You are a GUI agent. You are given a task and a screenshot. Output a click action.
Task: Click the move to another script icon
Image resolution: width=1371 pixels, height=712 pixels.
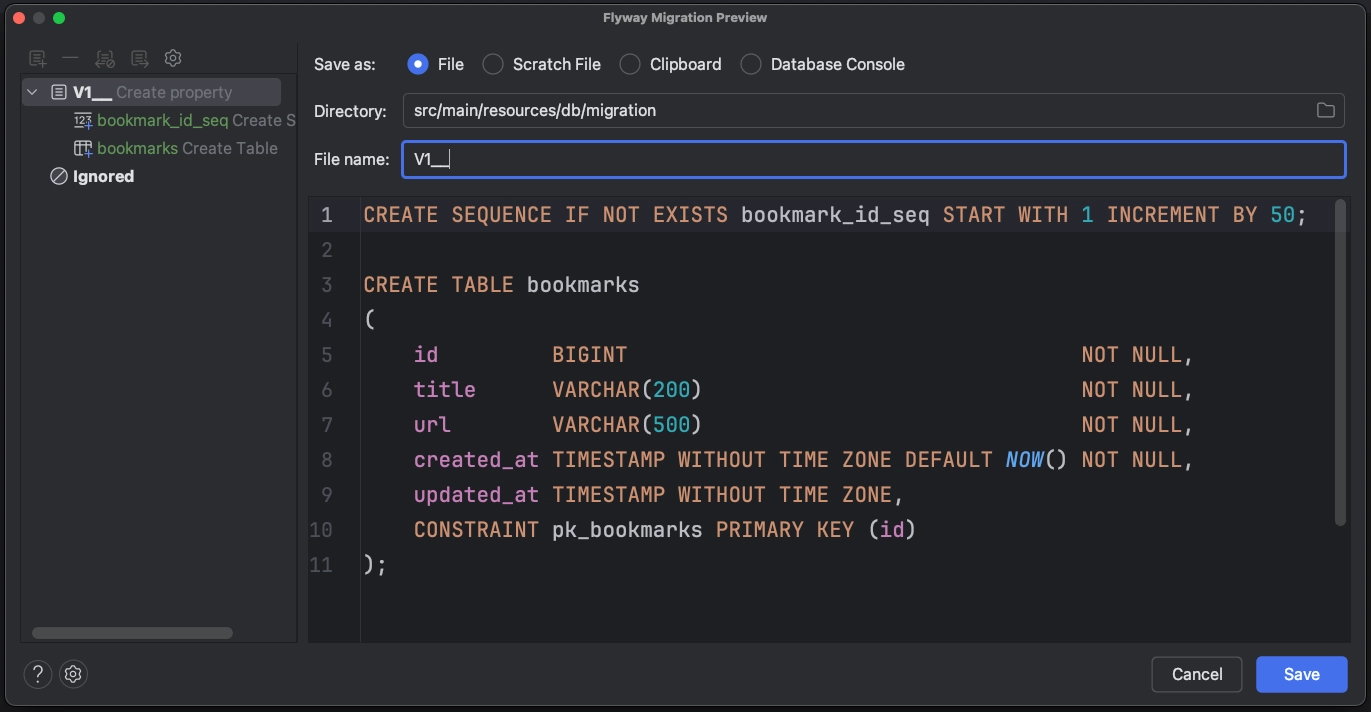(138, 58)
